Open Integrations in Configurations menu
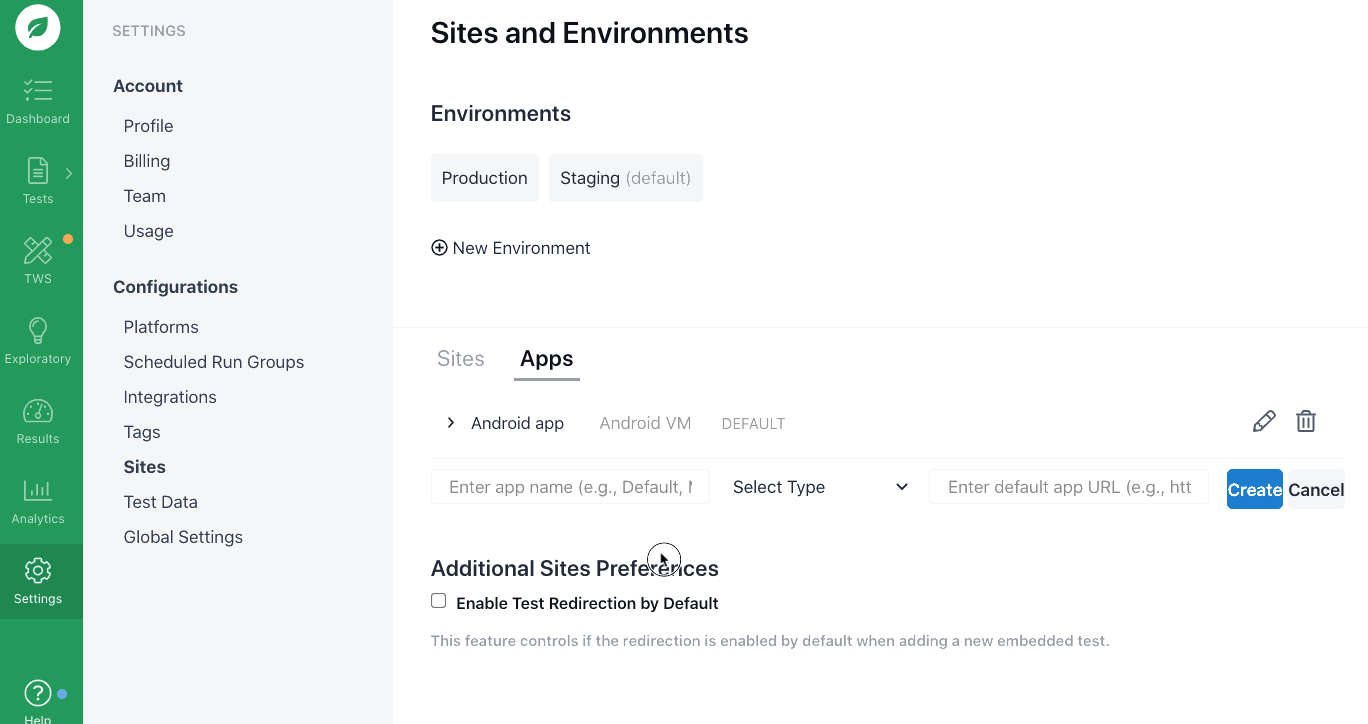 170,397
